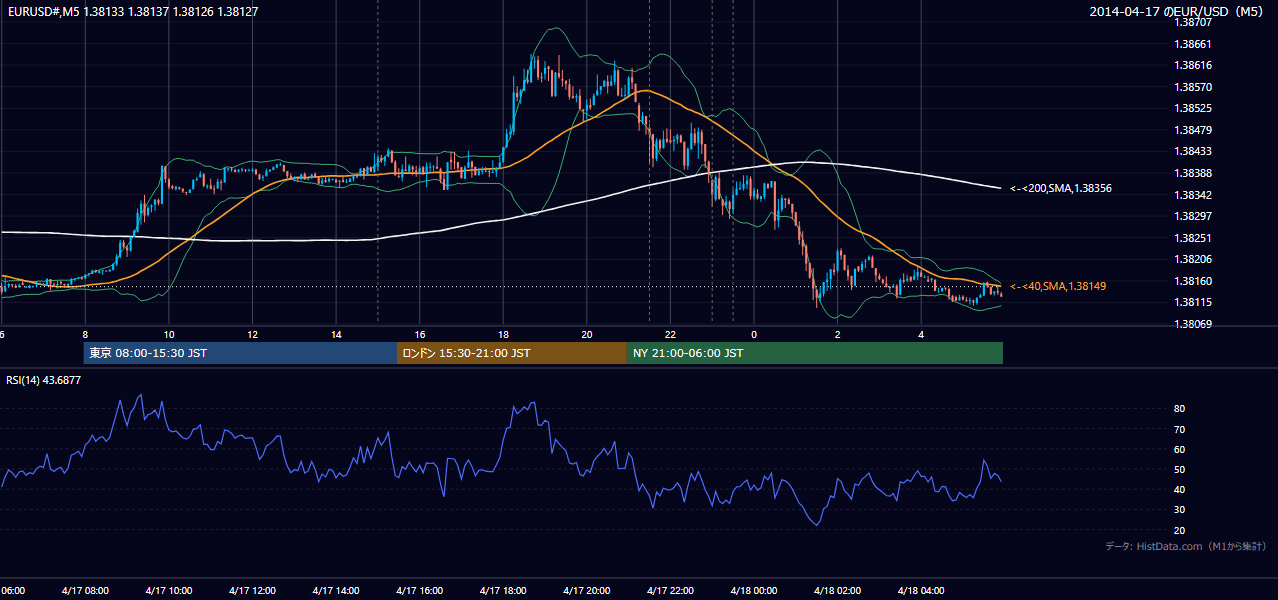
Task: Click bottom time label 4/18 00:00
Action: [753, 590]
